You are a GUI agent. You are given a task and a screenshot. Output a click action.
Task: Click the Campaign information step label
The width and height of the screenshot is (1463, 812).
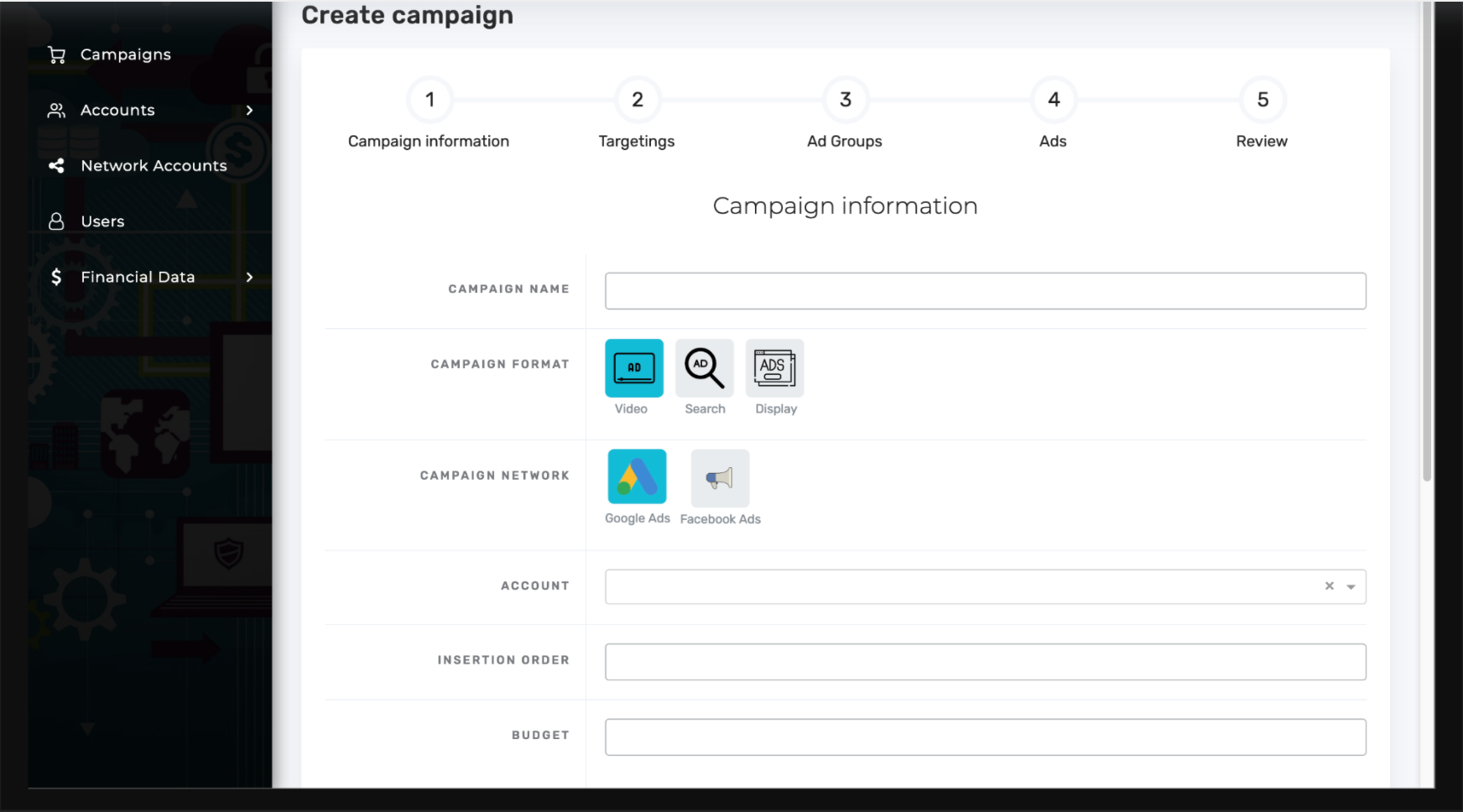pyautogui.click(x=429, y=141)
